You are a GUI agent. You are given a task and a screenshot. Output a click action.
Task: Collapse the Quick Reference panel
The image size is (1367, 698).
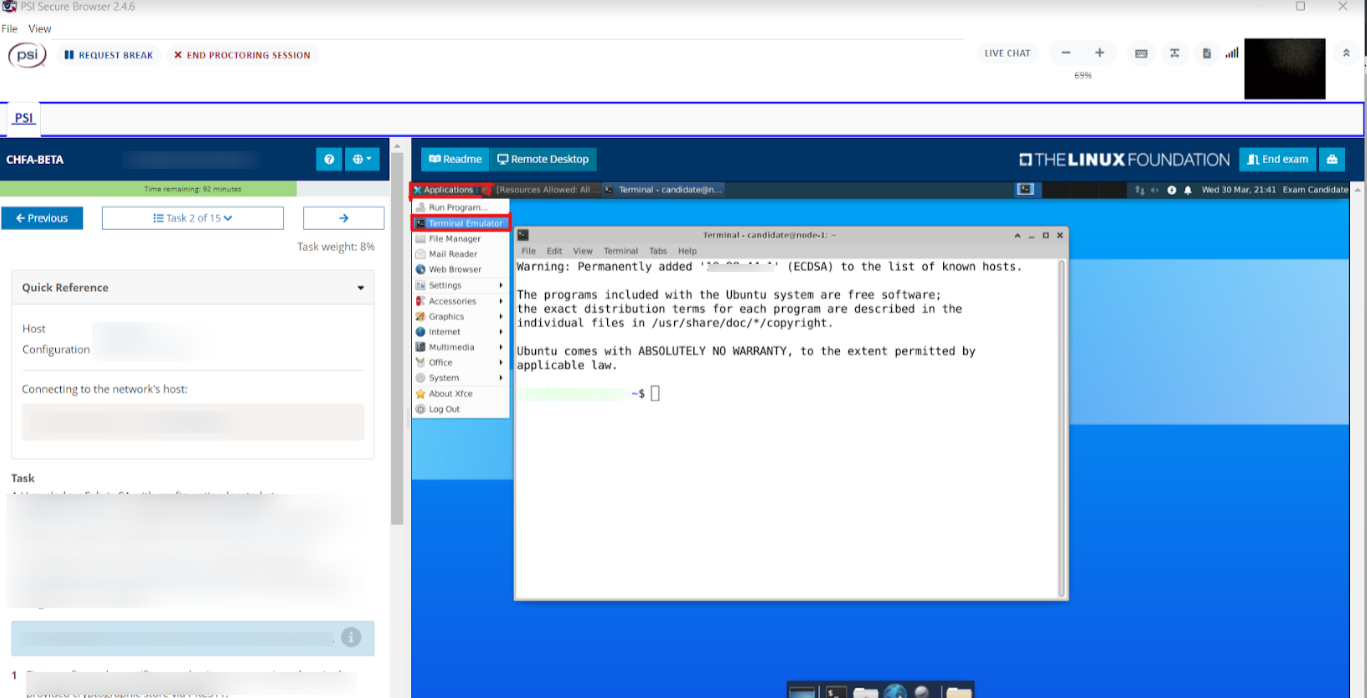click(361, 288)
